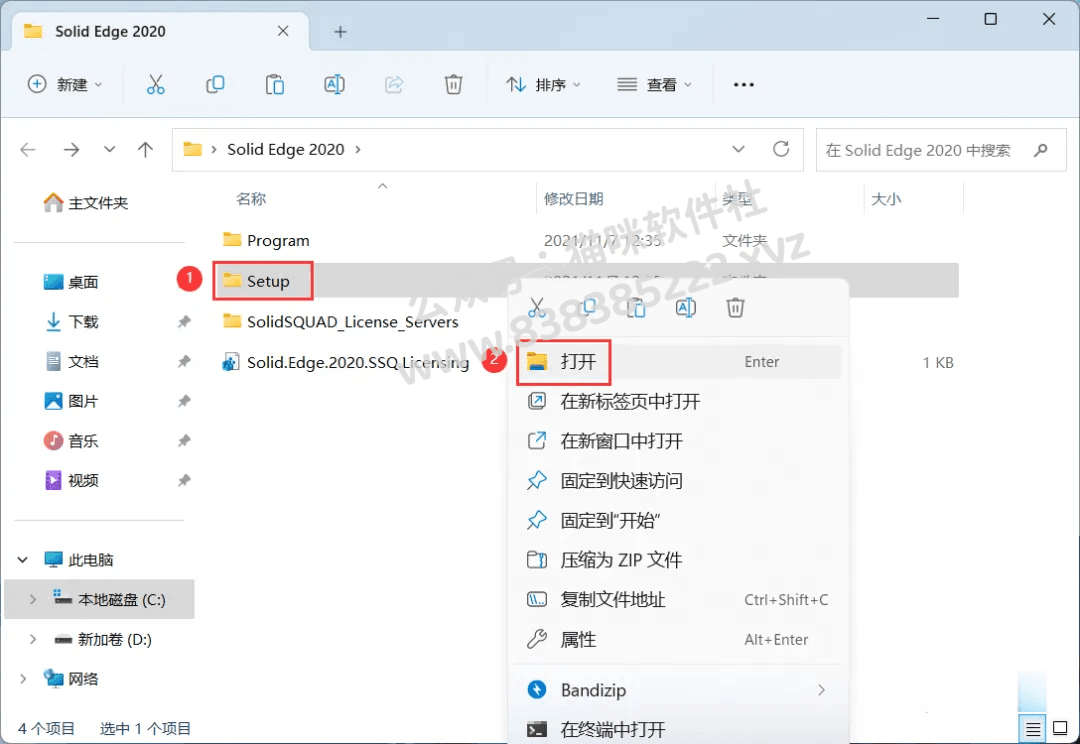Choose 在终端中打开 menu entry

(681, 729)
